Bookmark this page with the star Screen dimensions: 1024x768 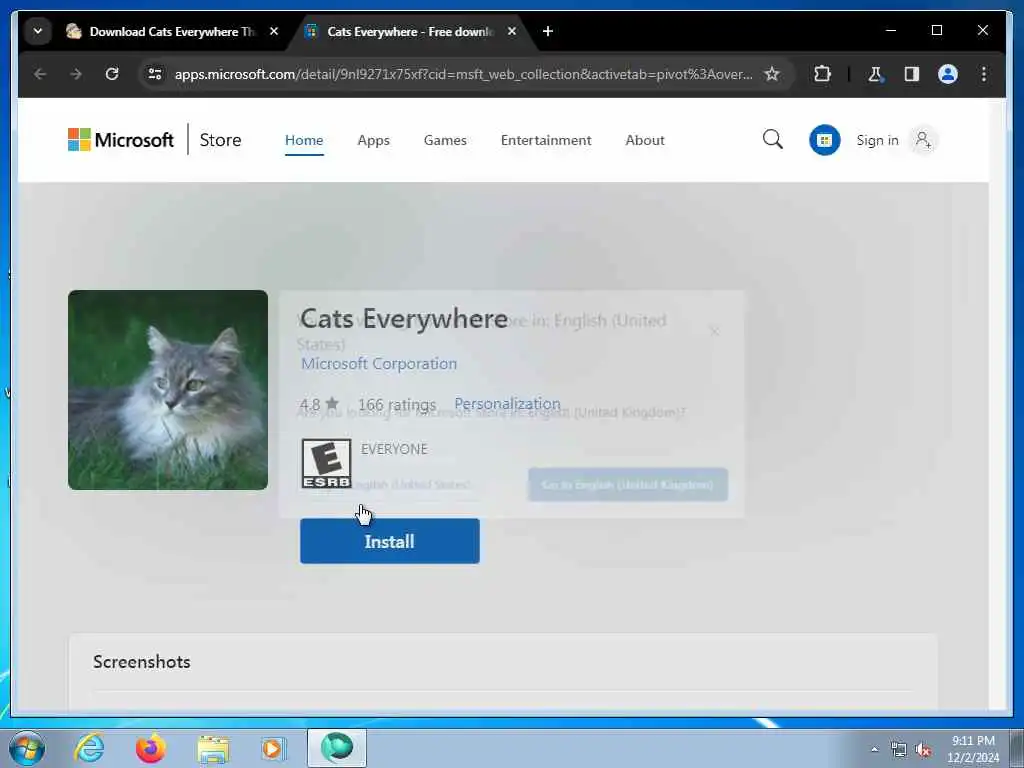pos(772,74)
